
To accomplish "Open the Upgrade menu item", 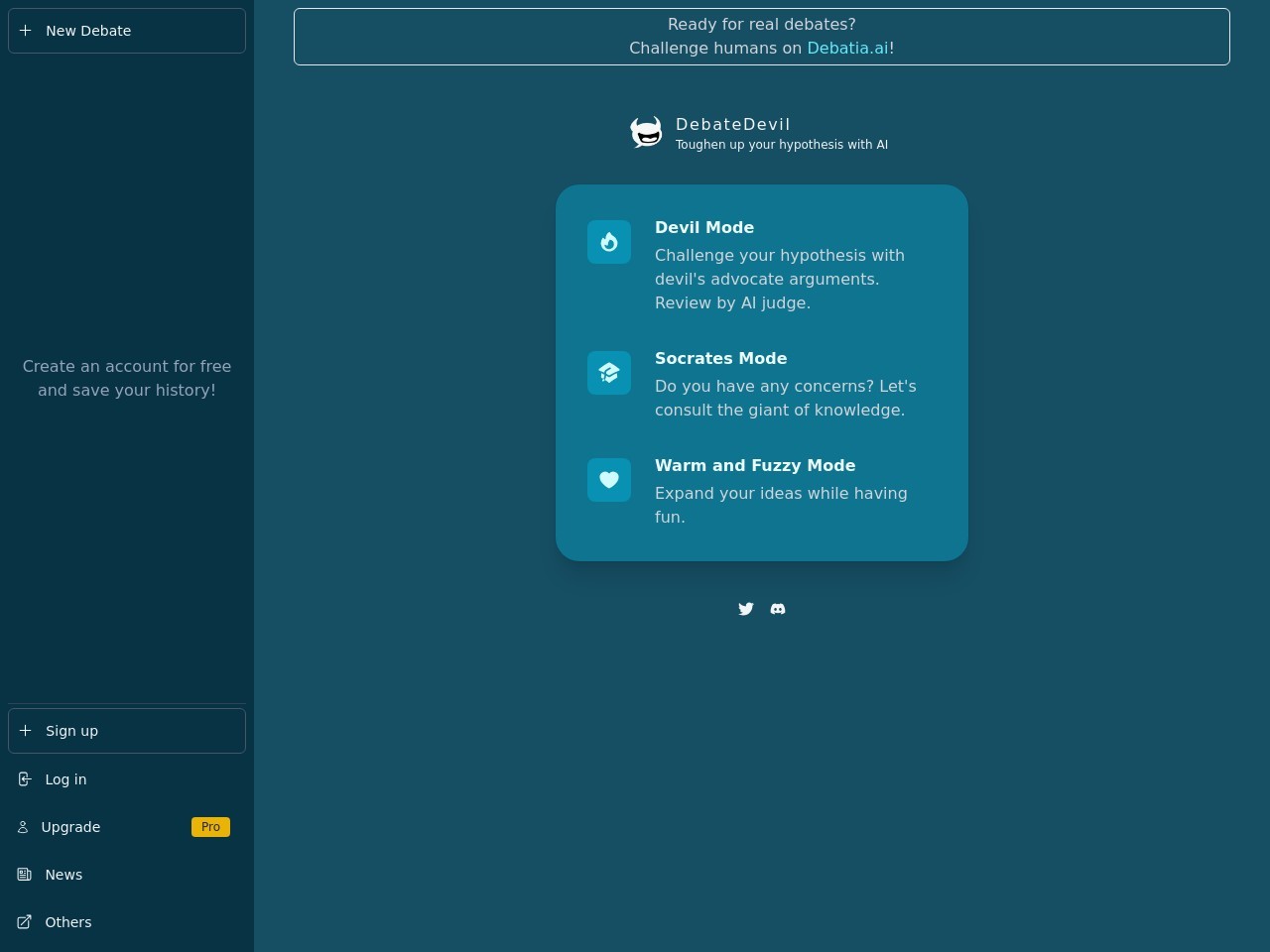I will tap(127, 827).
